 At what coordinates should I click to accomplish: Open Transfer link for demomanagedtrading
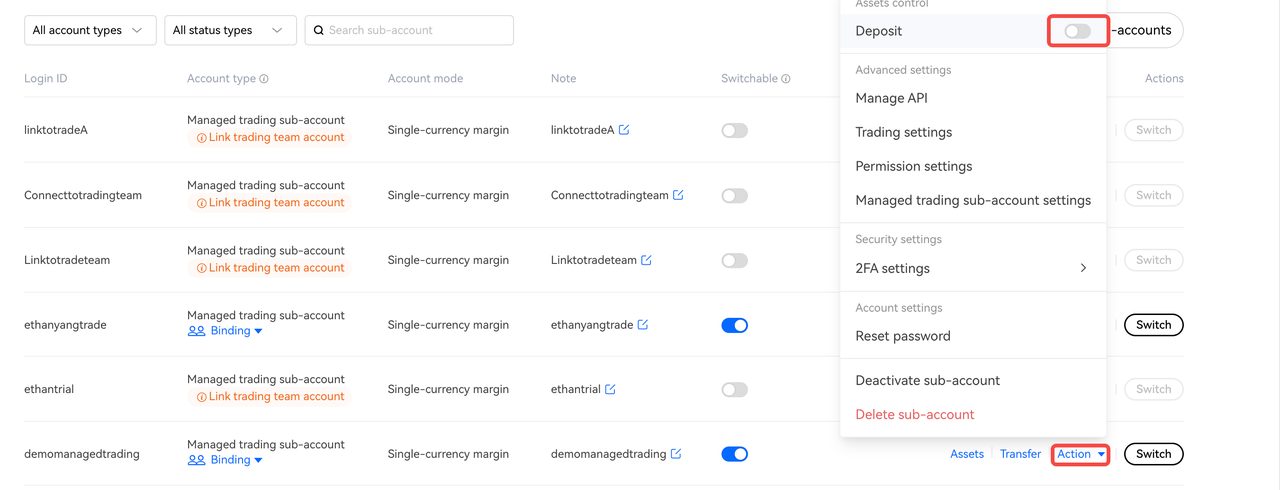[x=1020, y=454]
